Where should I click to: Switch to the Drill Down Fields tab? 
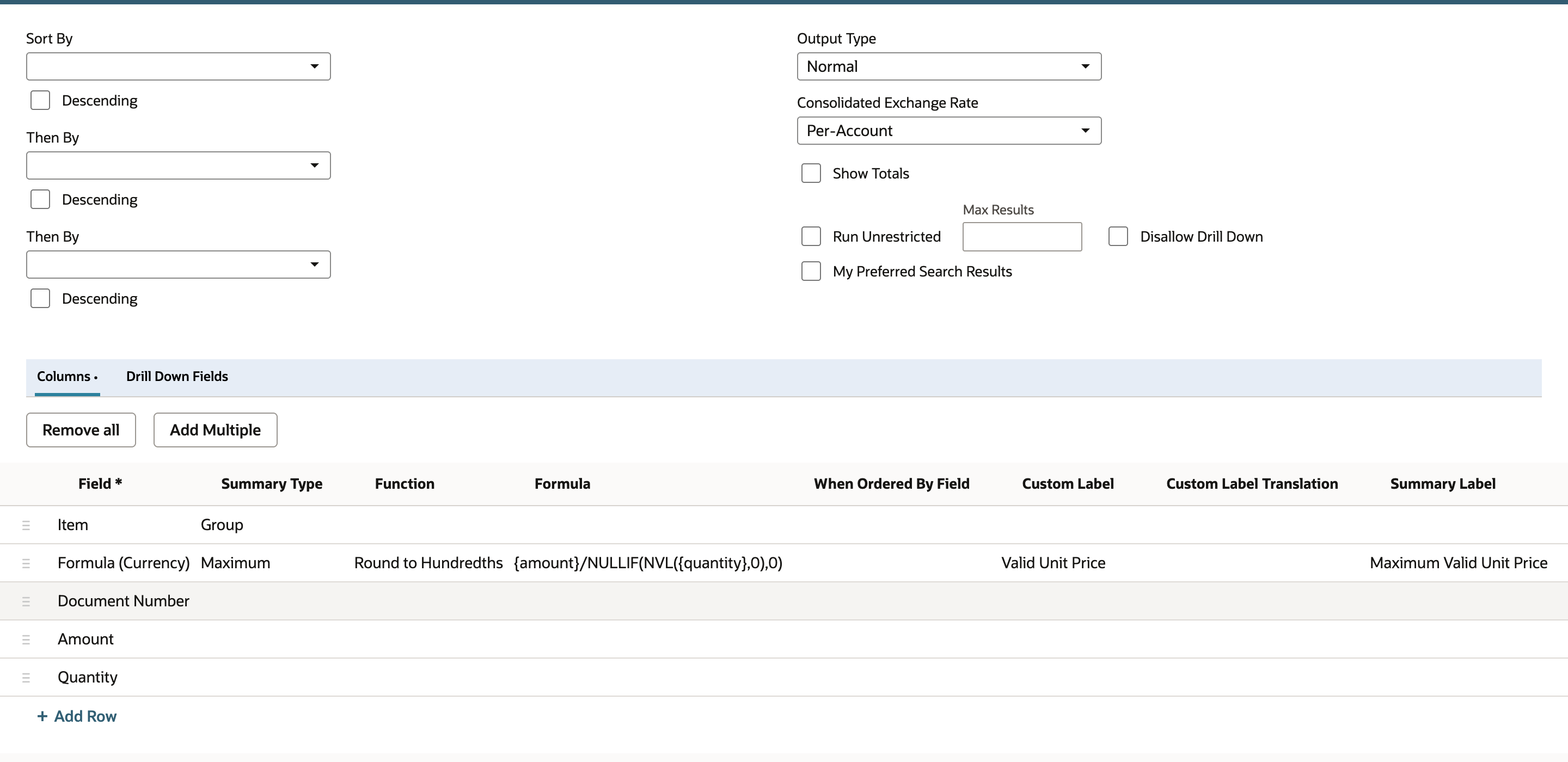(x=177, y=377)
